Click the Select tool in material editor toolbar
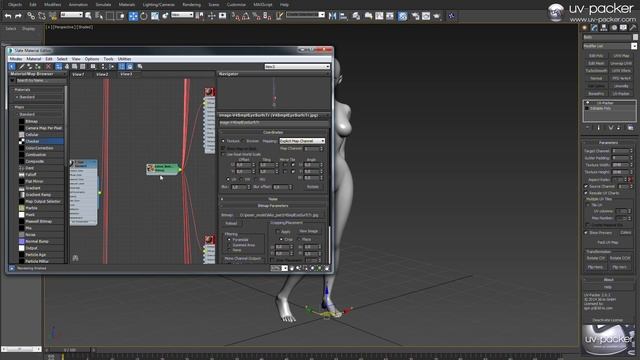Screen dimensions: 640x360 12,67
